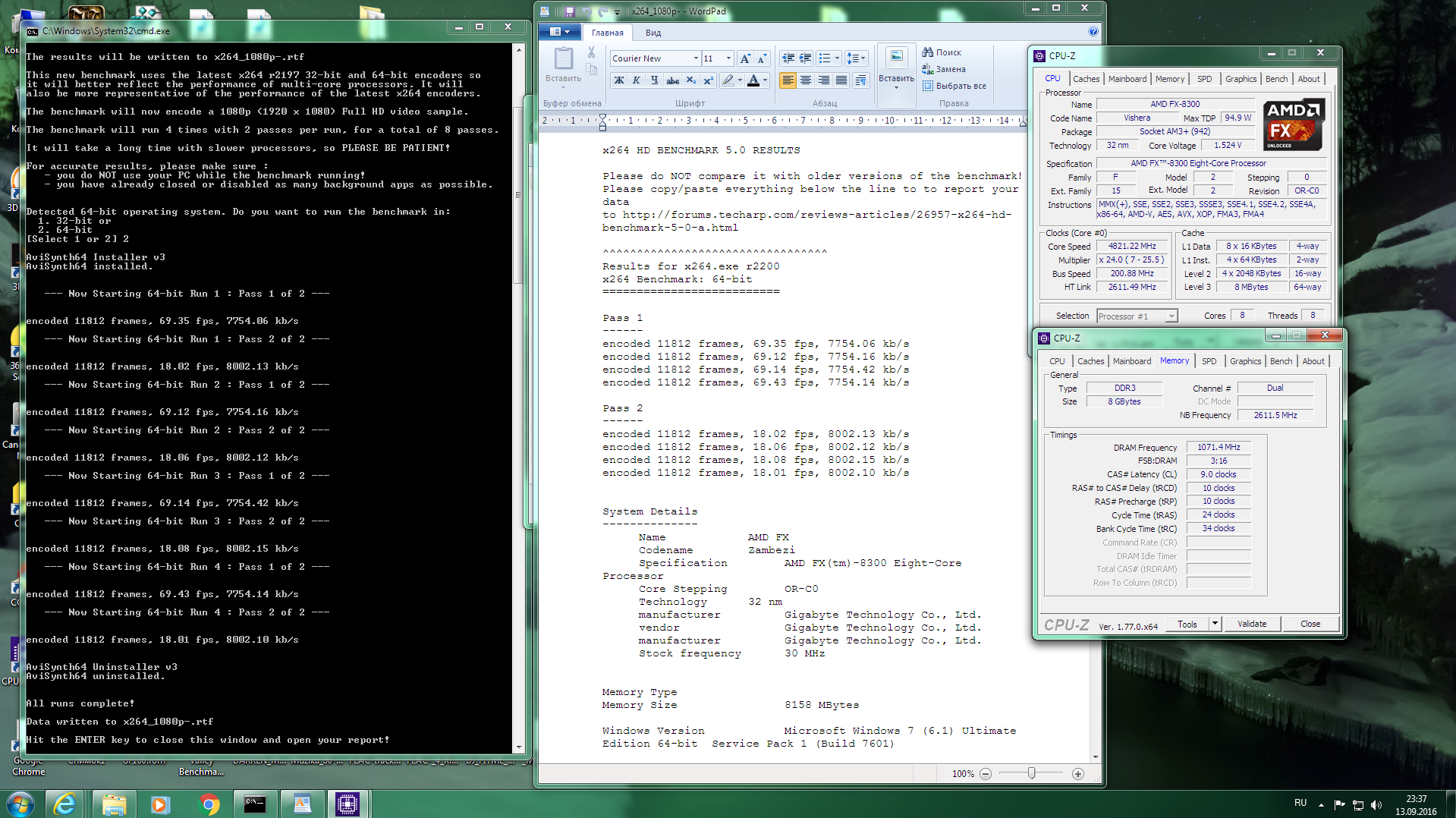
Task: Open SPD tab in lower CPU-Z window
Action: pos(1209,361)
